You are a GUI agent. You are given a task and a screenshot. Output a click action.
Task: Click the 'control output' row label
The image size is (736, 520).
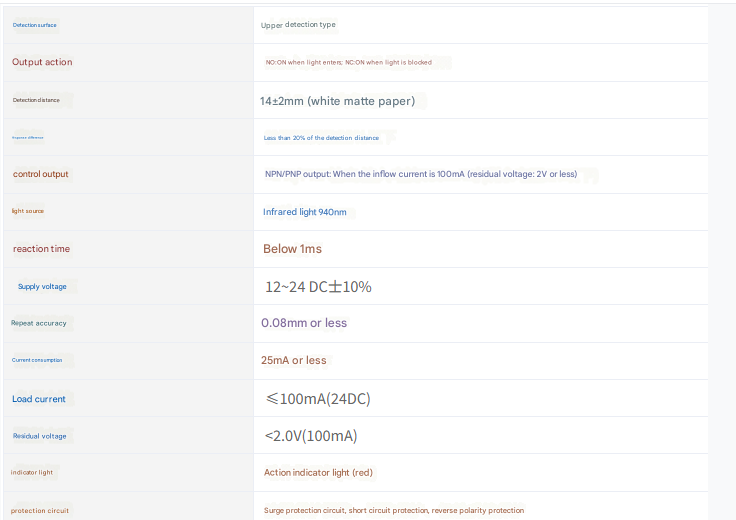click(x=41, y=174)
